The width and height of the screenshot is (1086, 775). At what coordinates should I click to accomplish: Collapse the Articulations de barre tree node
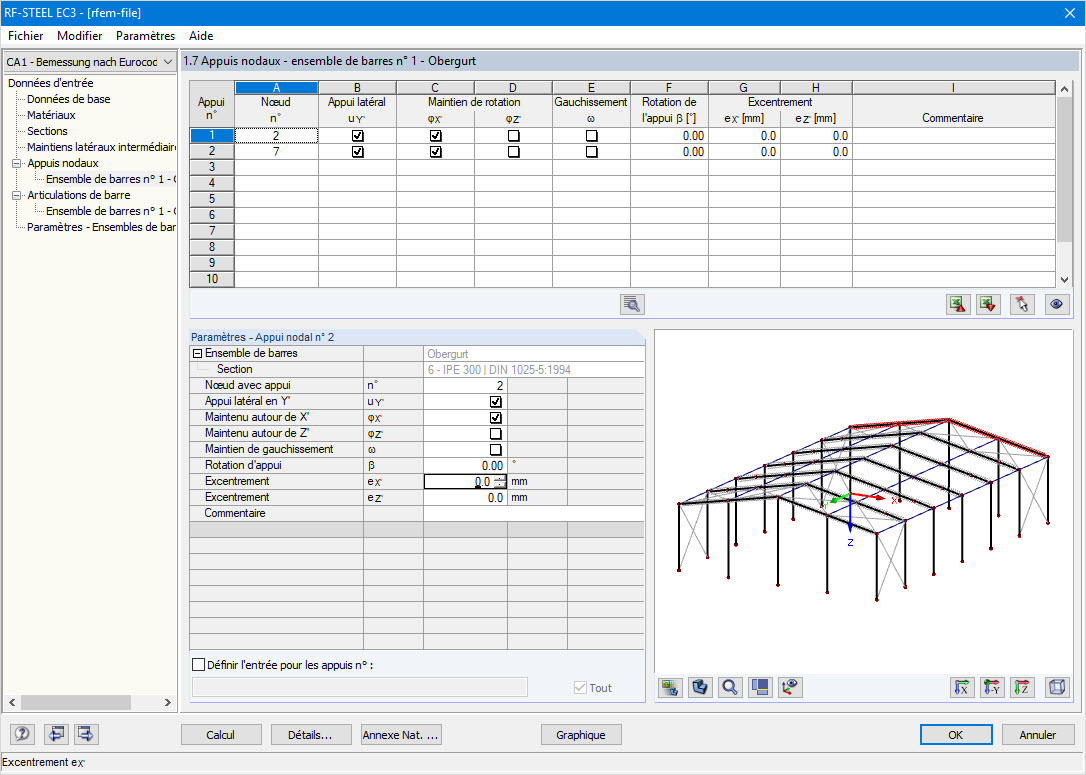17,195
